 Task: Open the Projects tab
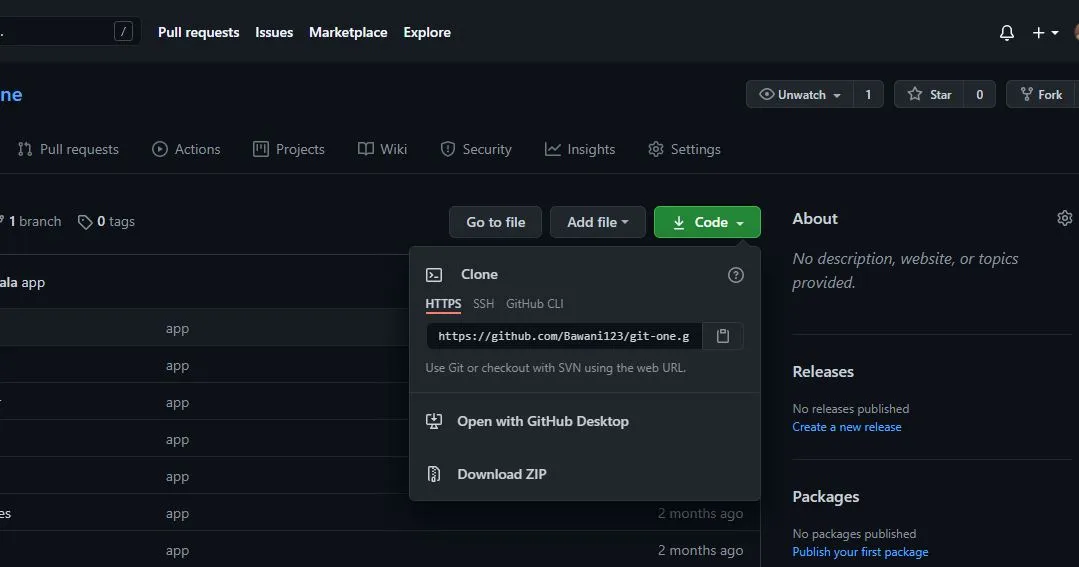pyautogui.click(x=289, y=149)
